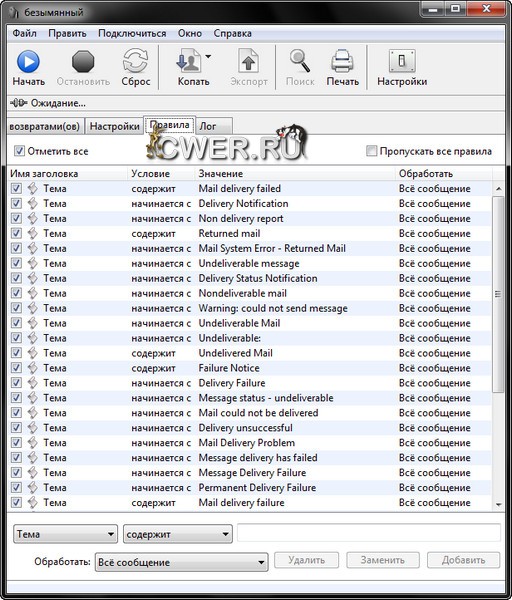This screenshot has width=512, height=600.
Task: Select the Mail System Error - Returned Mail value
Action: pos(272,248)
